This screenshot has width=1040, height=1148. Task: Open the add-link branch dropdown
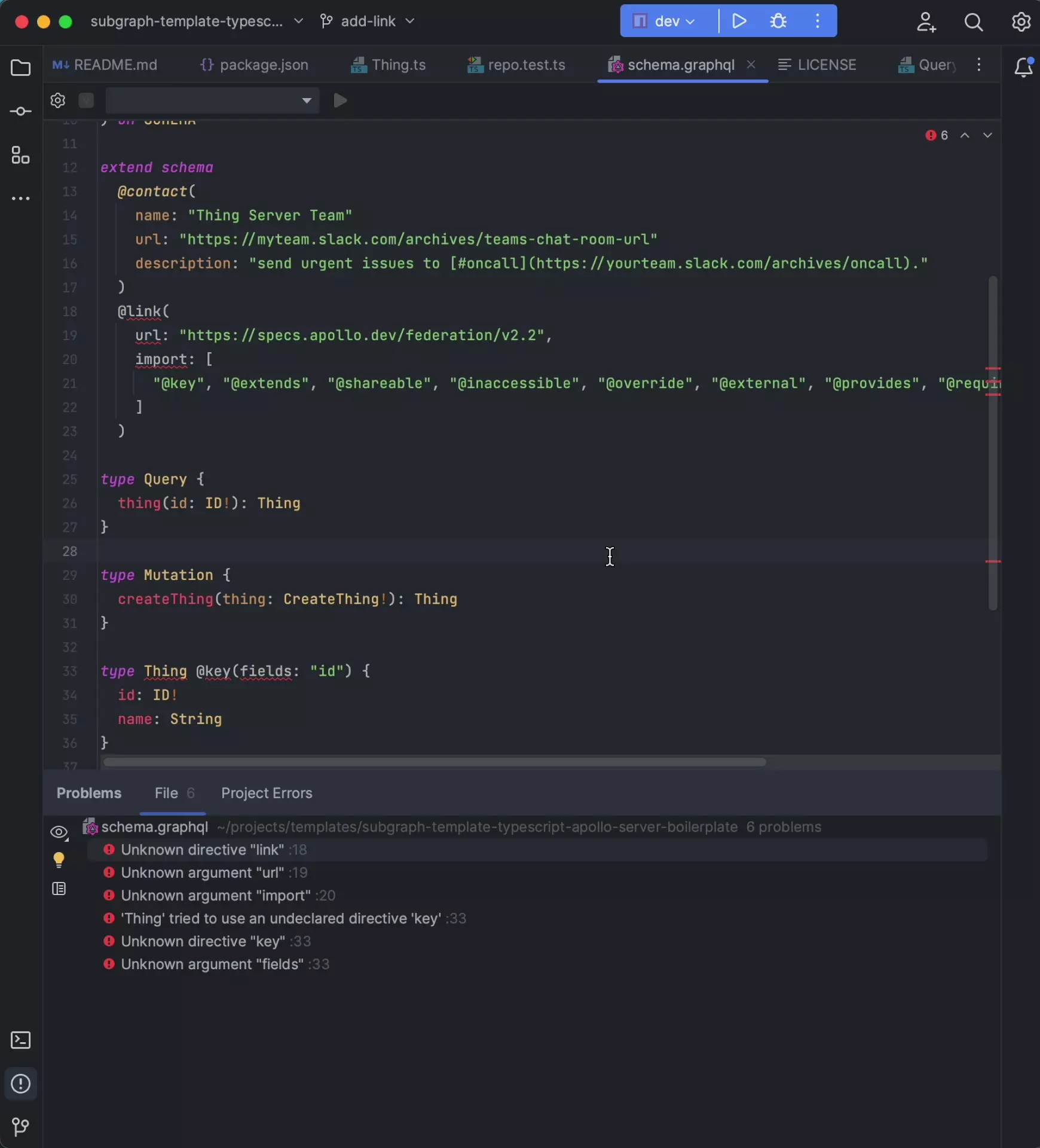(367, 22)
